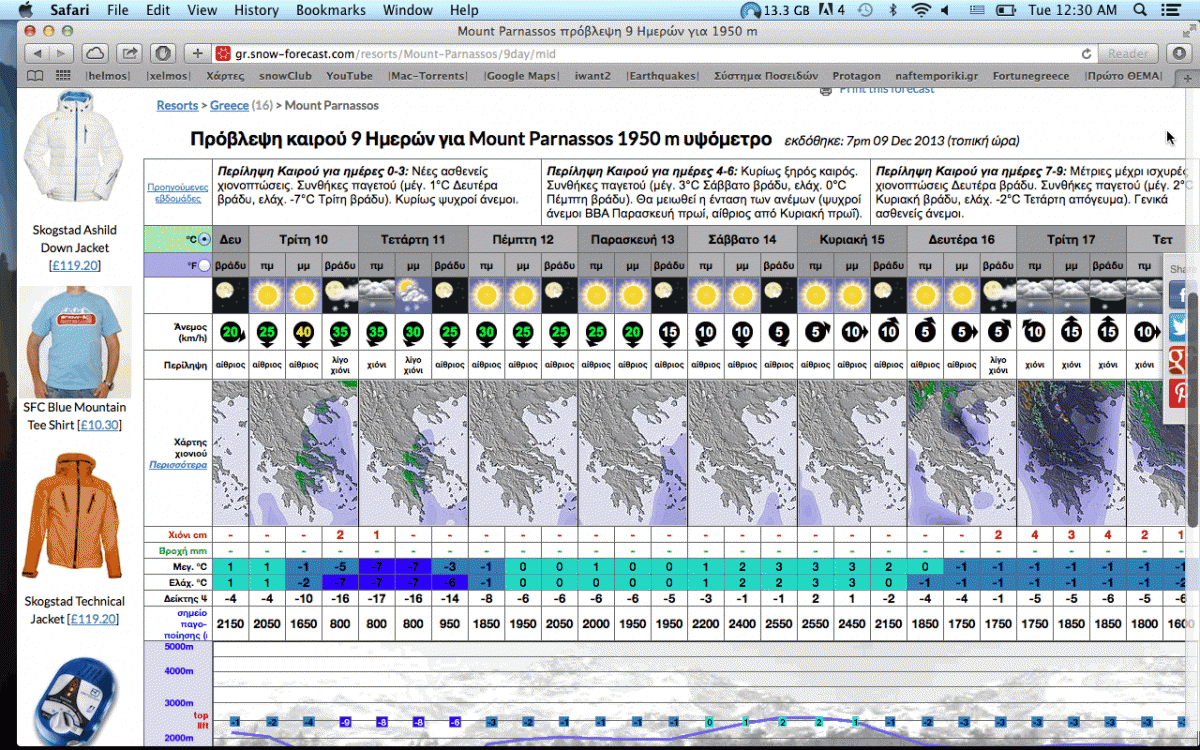Open snow map thumbnail under Τρίτη 17

pos(1071,452)
